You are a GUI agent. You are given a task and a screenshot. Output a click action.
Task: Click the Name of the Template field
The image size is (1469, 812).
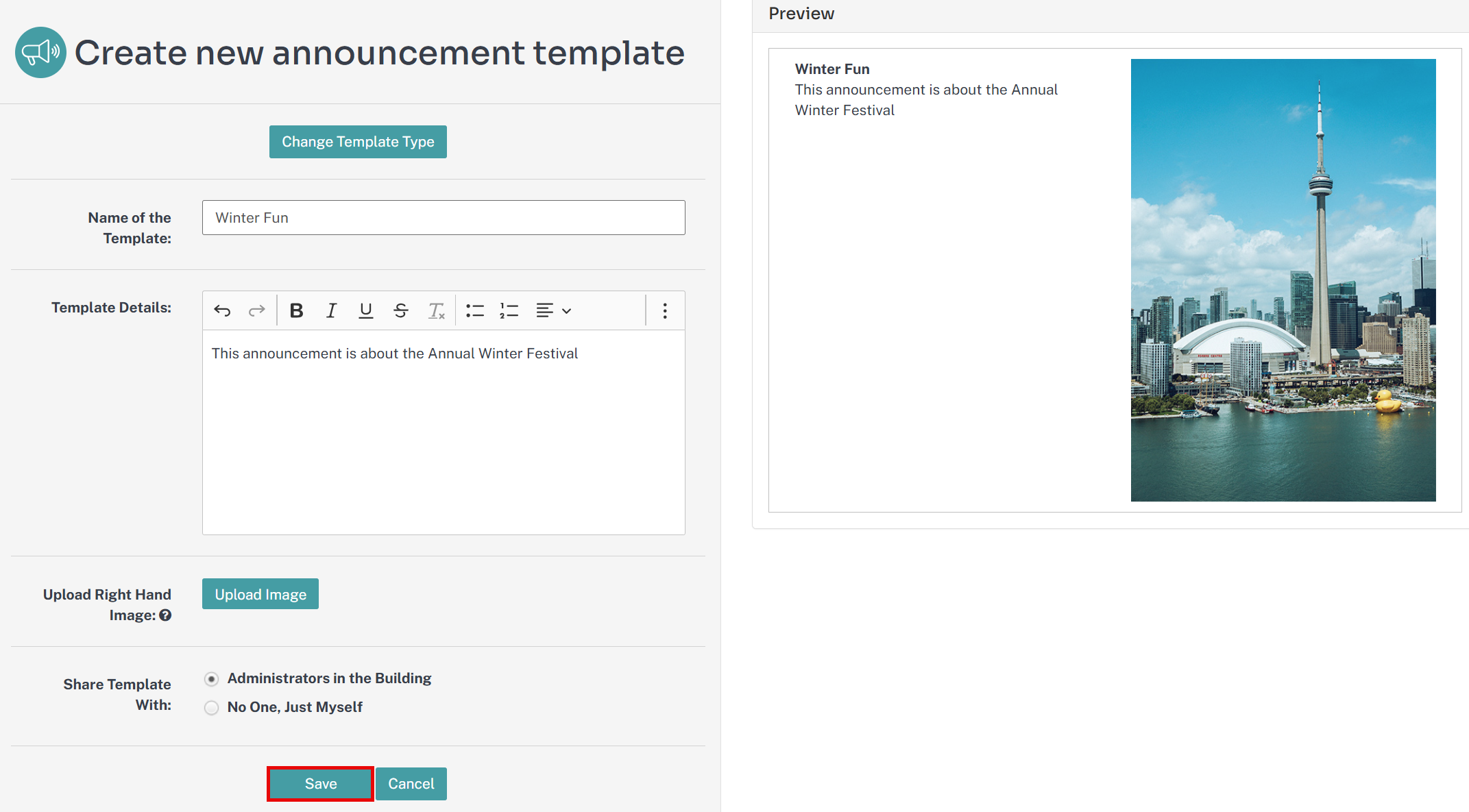tap(444, 218)
